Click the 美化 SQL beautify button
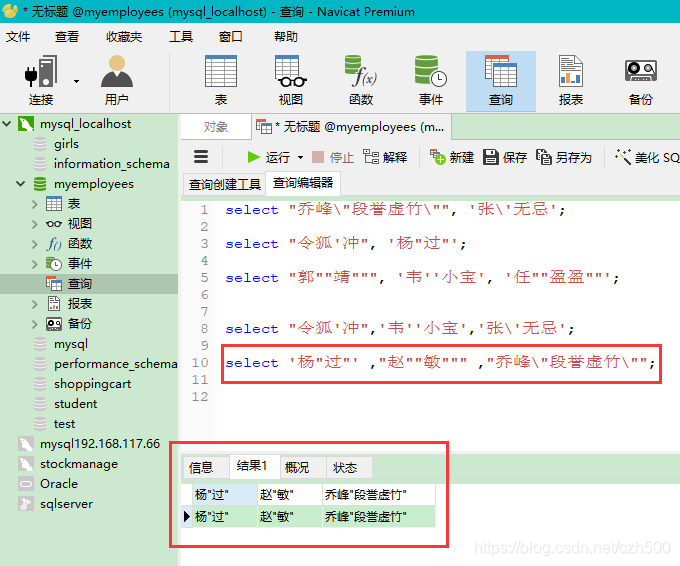Viewport: 680px width, 566px height. (647, 157)
